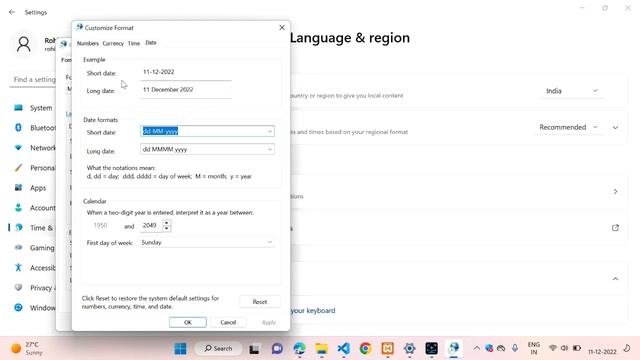Close the Customize Format dialog
Image resolution: width=640 pixels, height=360 pixels.
[x=282, y=27]
